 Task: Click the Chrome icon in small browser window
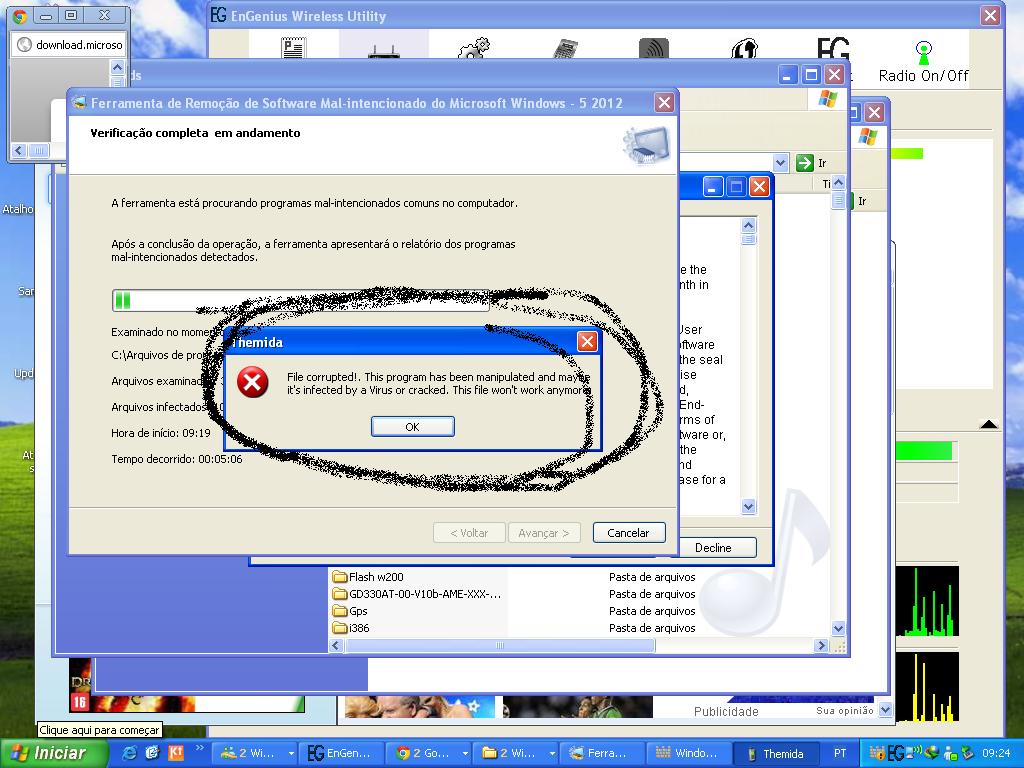click(x=20, y=16)
